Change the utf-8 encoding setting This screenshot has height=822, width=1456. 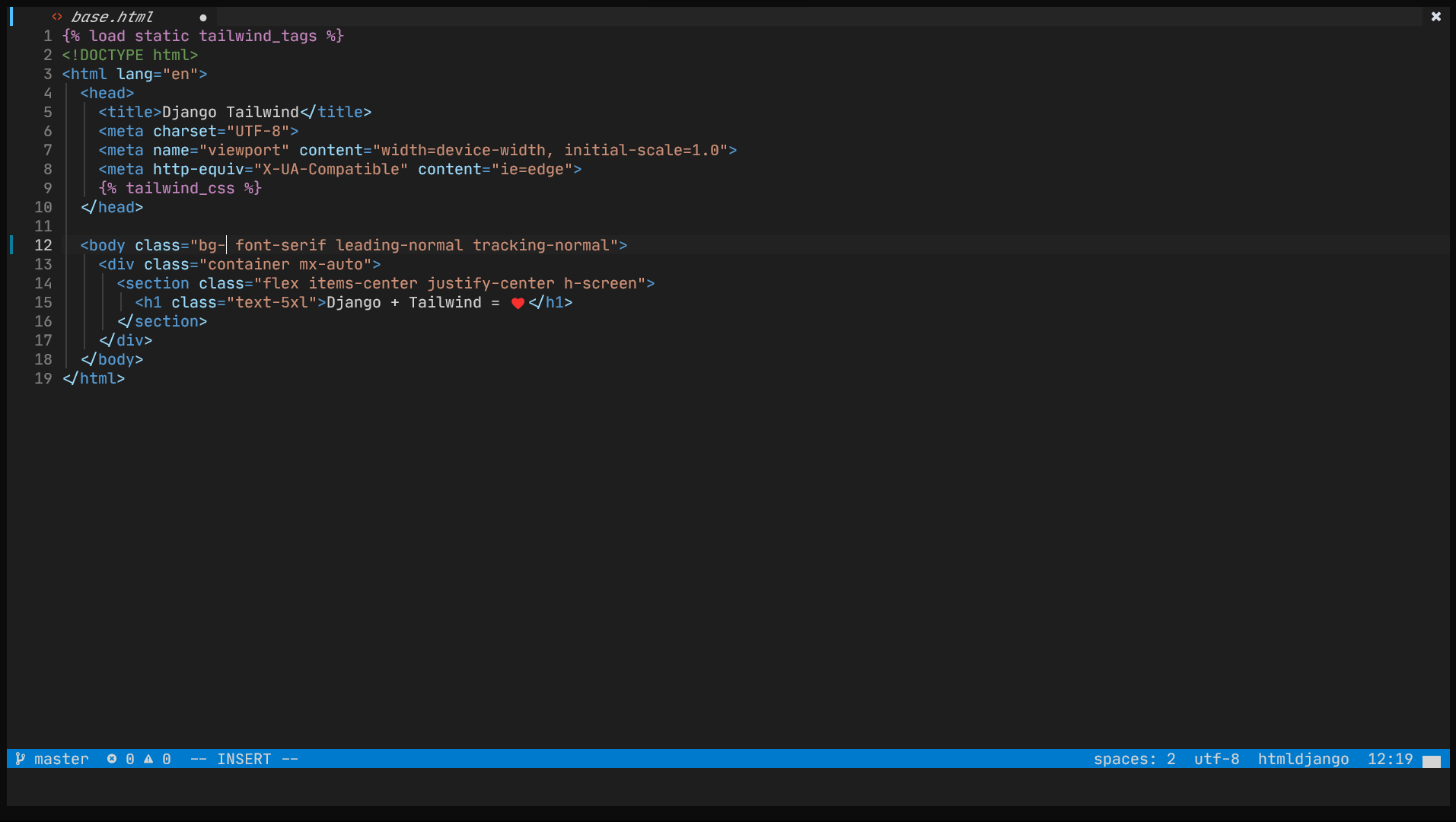click(x=1216, y=758)
